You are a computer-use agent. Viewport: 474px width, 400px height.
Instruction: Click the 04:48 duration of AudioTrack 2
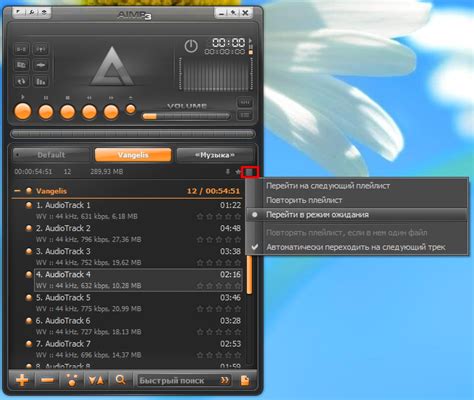[230, 228]
